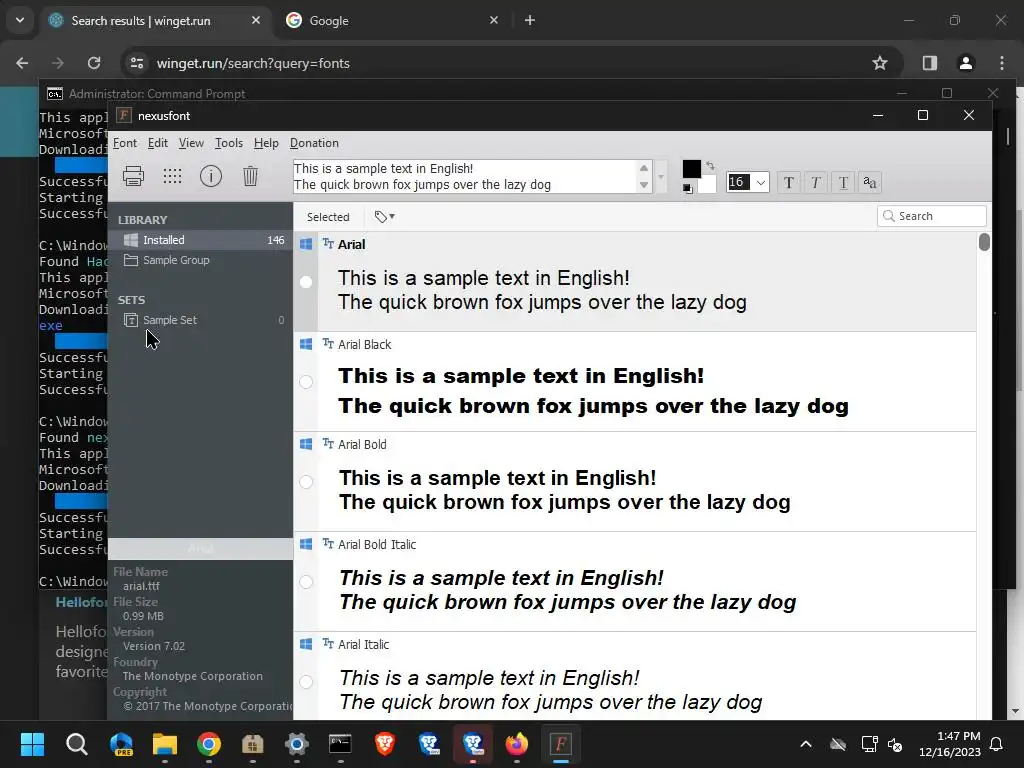The image size is (1024, 768).
Task: Open Chrome side panel icon
Action: click(x=929, y=63)
